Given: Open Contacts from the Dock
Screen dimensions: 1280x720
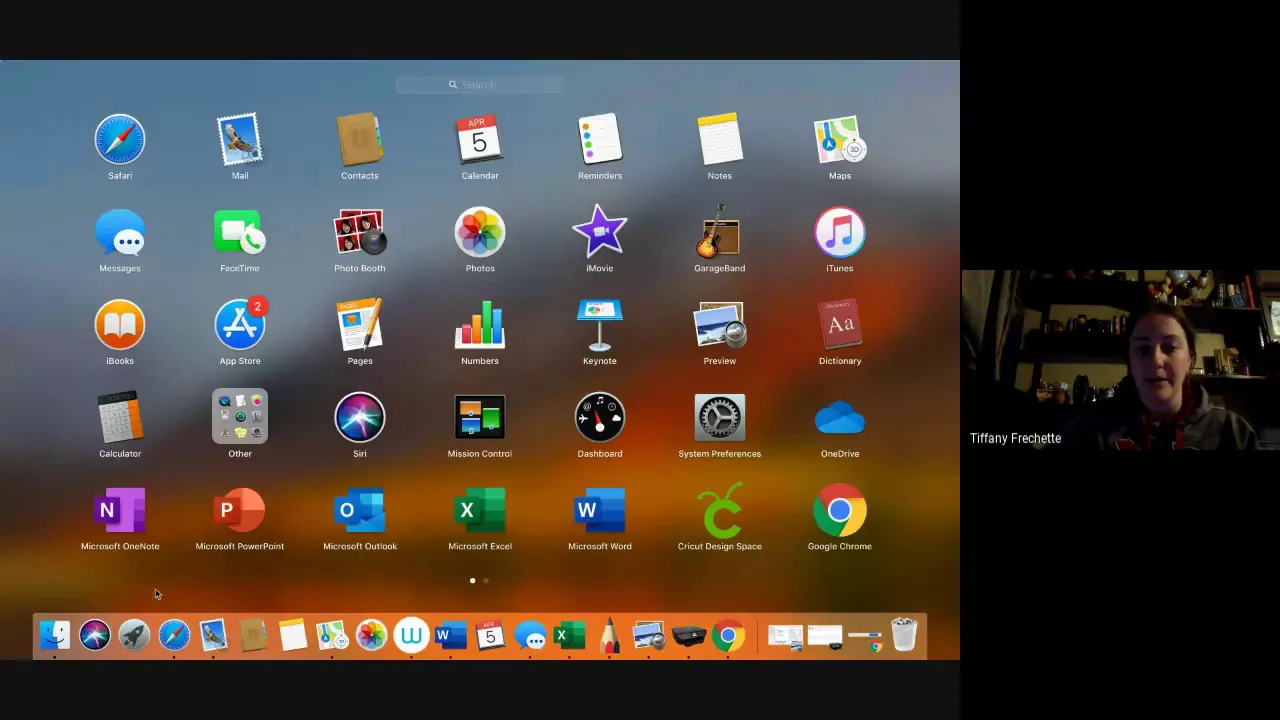Looking at the screenshot, I should 253,635.
